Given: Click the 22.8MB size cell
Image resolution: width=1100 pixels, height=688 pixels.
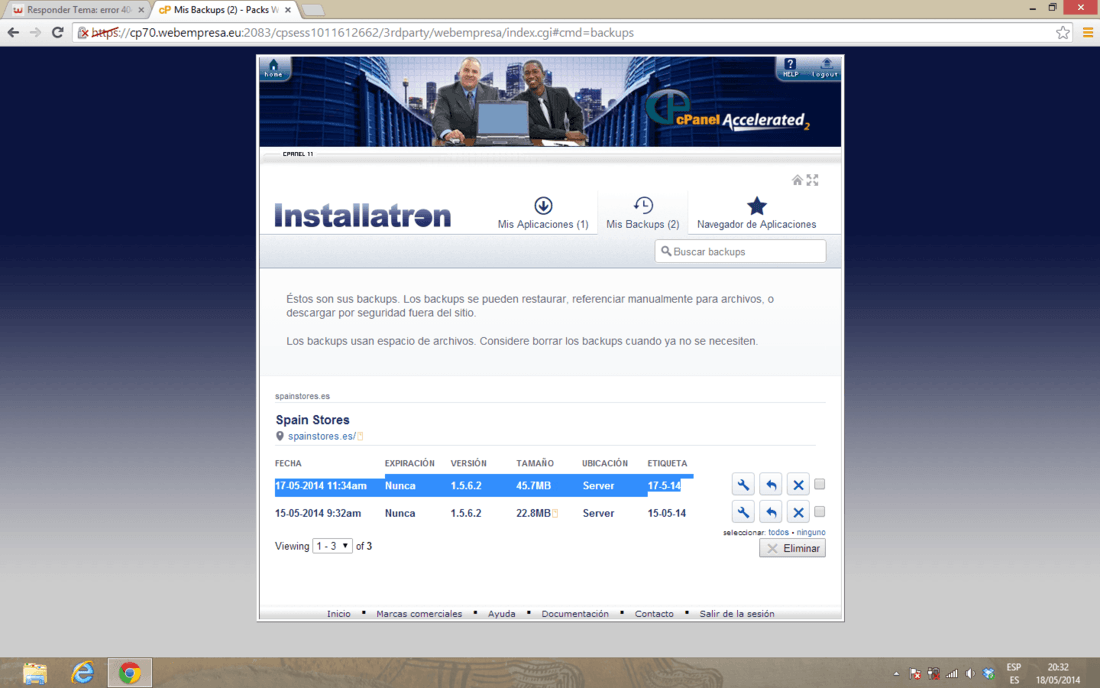Looking at the screenshot, I should (533, 513).
